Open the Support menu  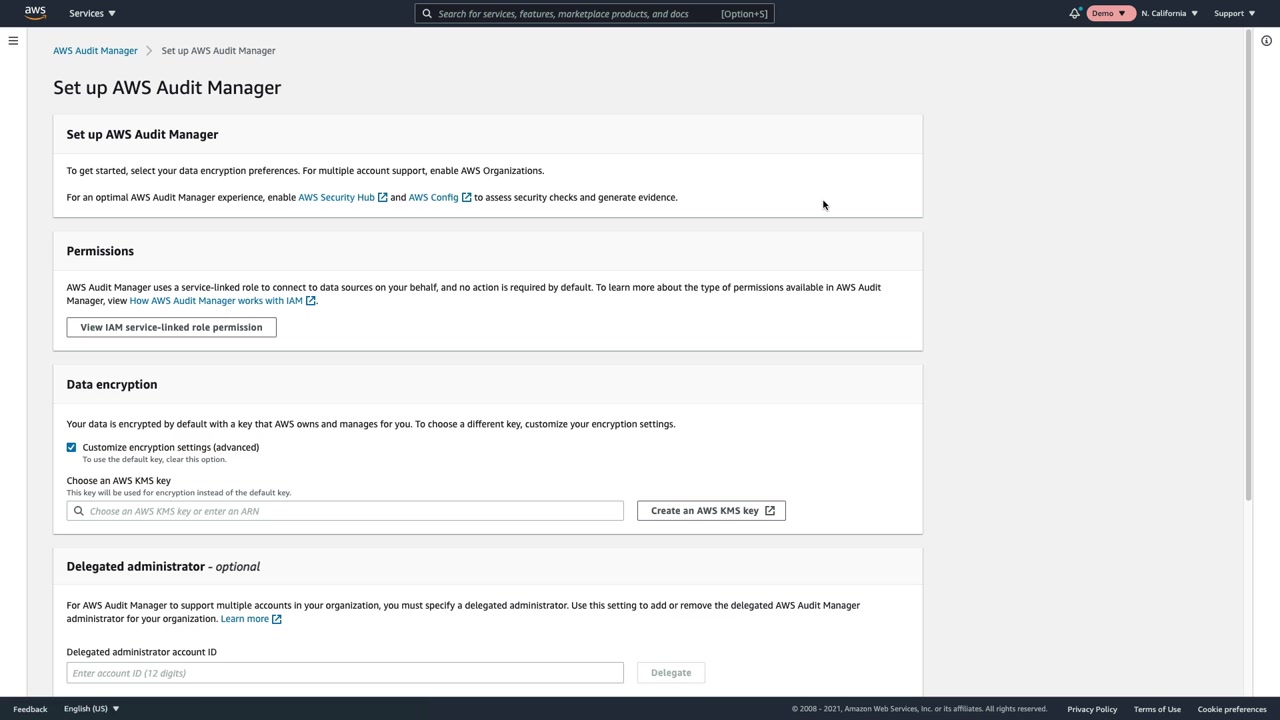click(x=1234, y=13)
